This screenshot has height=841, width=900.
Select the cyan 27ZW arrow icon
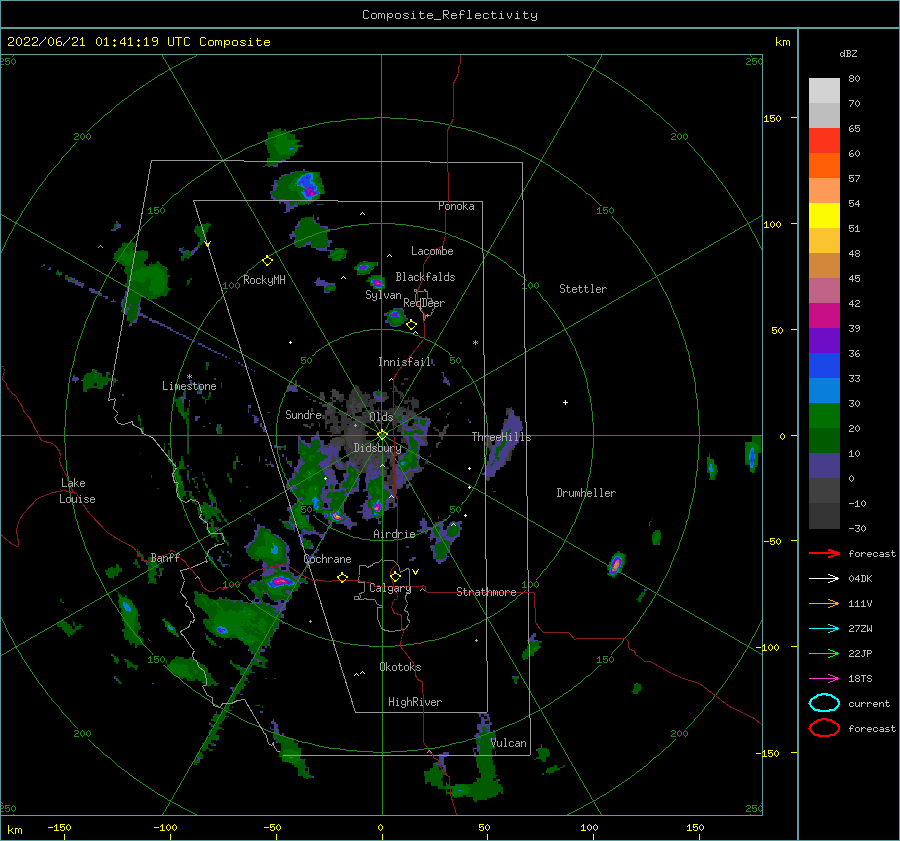tap(824, 629)
